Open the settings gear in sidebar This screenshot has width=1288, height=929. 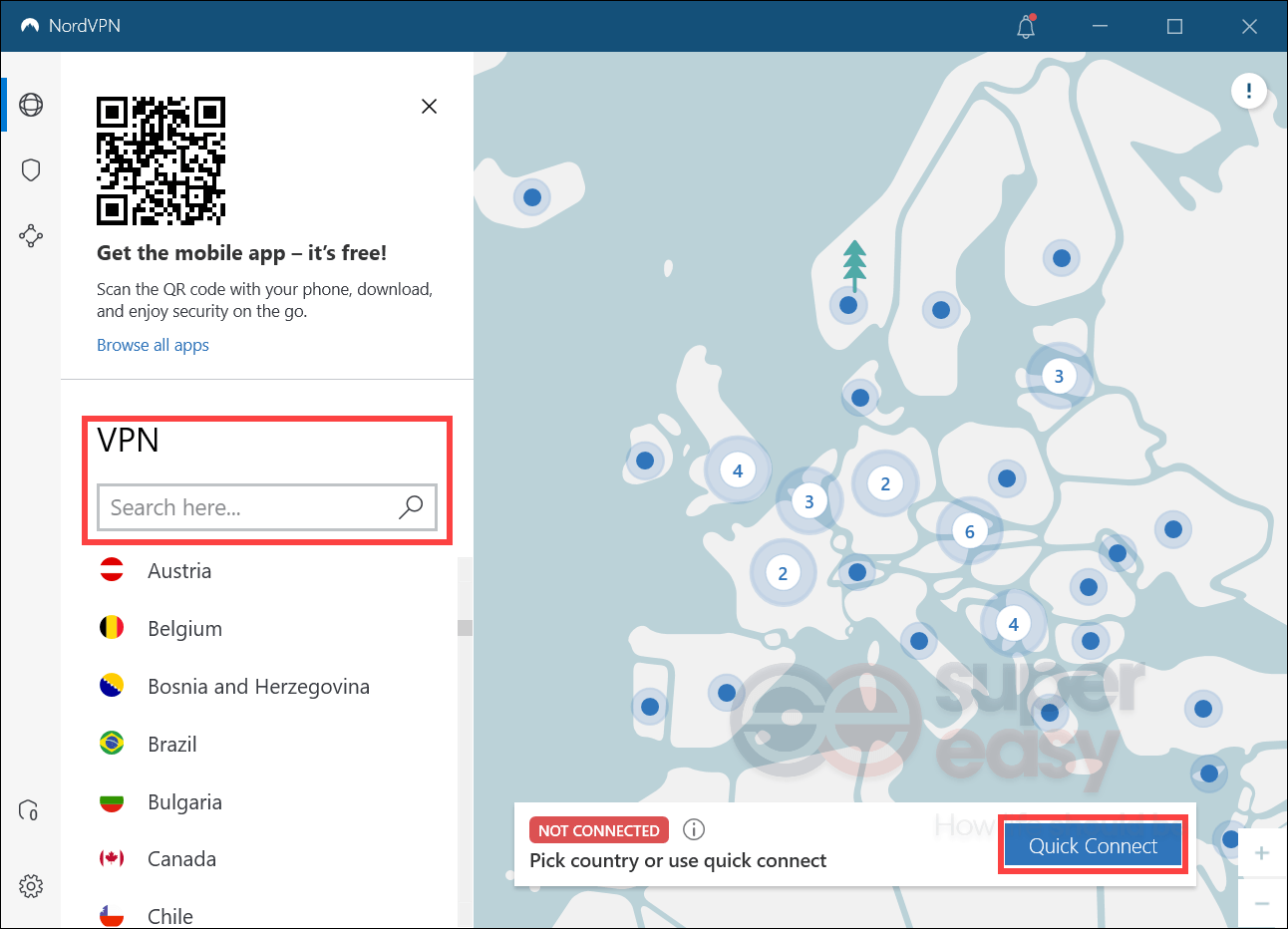(31, 885)
